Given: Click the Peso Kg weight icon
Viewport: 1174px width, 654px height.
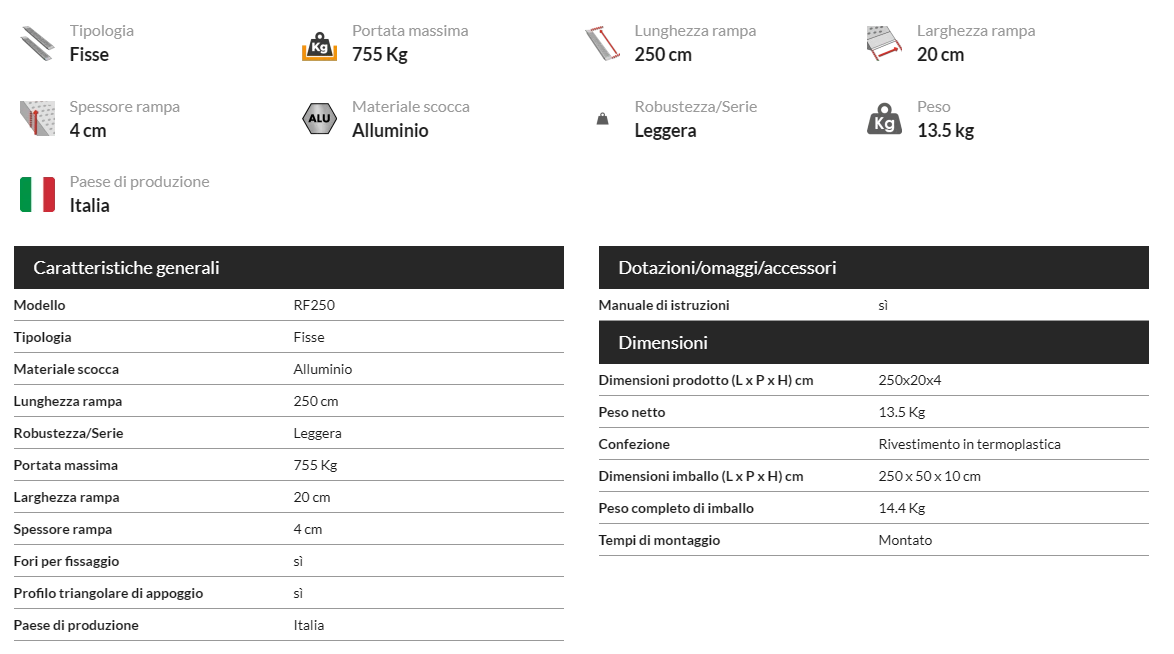Looking at the screenshot, I should tap(884, 118).
